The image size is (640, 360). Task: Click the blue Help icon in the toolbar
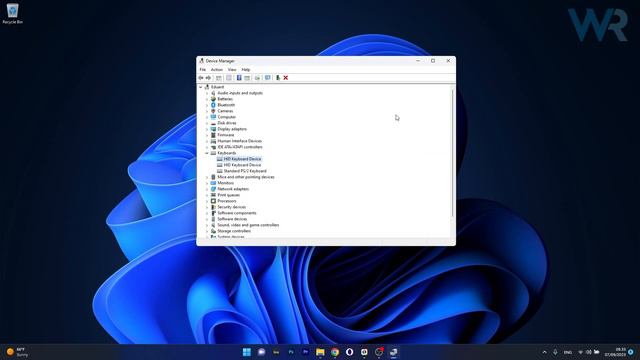[x=239, y=78]
